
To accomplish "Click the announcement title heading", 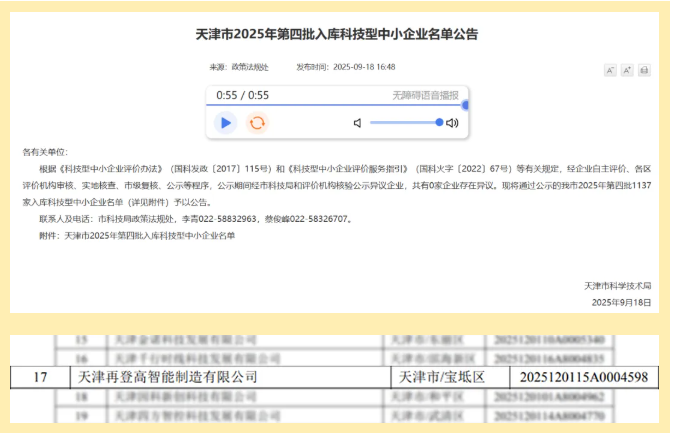I will coord(336,34).
